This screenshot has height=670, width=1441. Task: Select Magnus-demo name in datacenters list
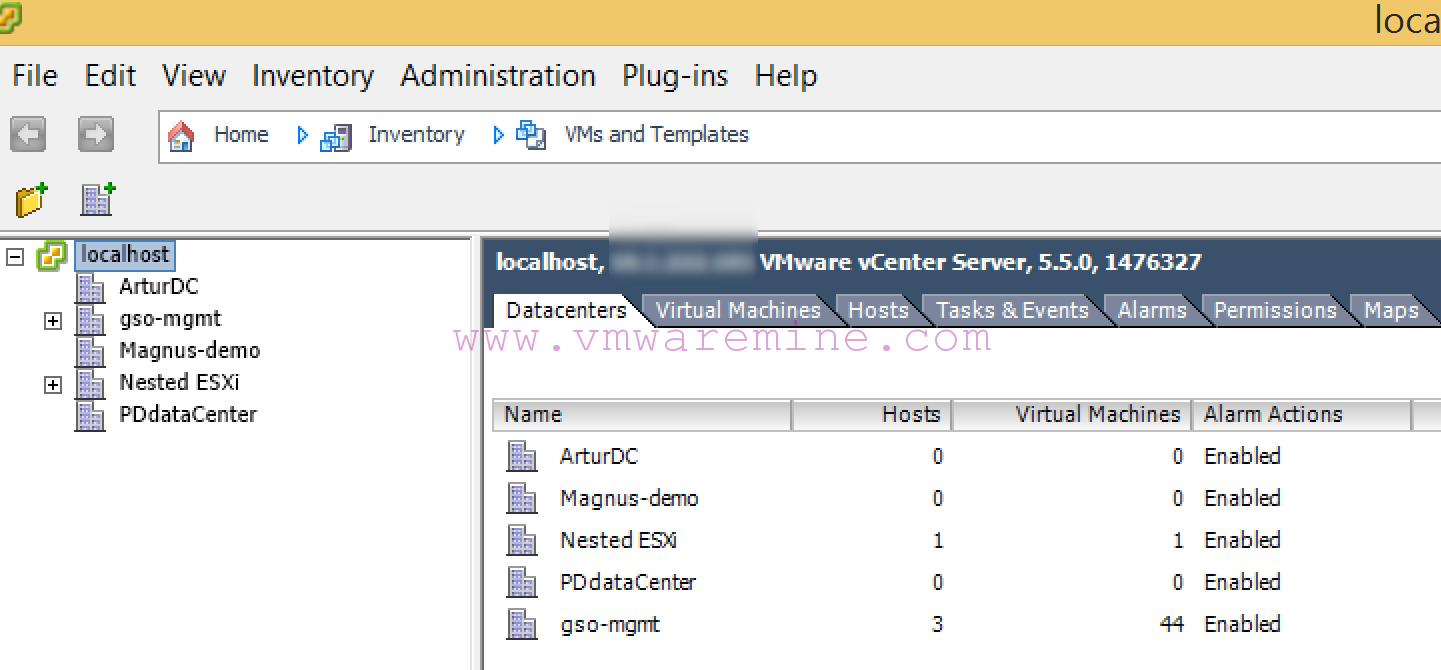(629, 499)
